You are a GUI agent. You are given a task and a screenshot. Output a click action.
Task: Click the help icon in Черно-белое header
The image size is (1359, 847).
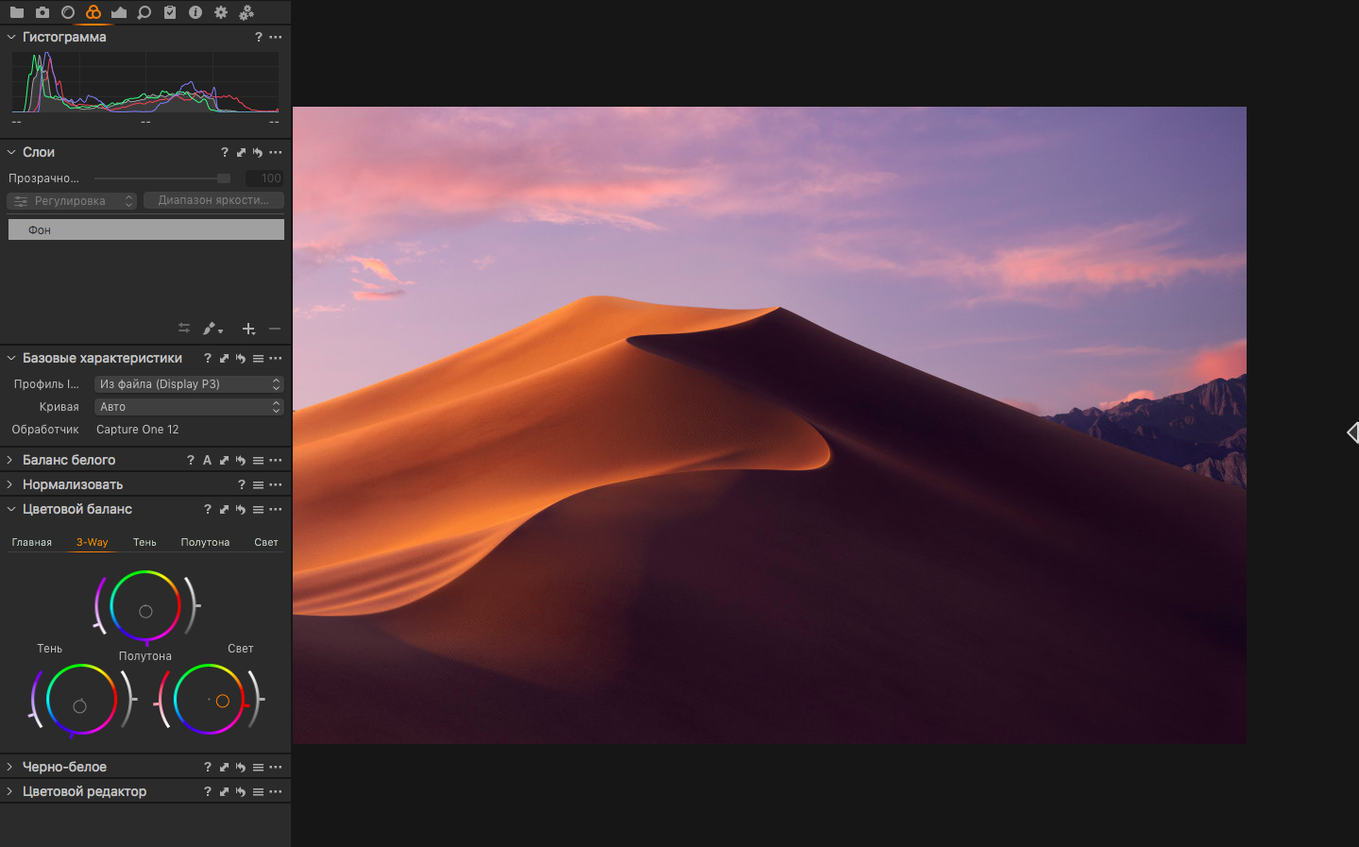[208, 767]
